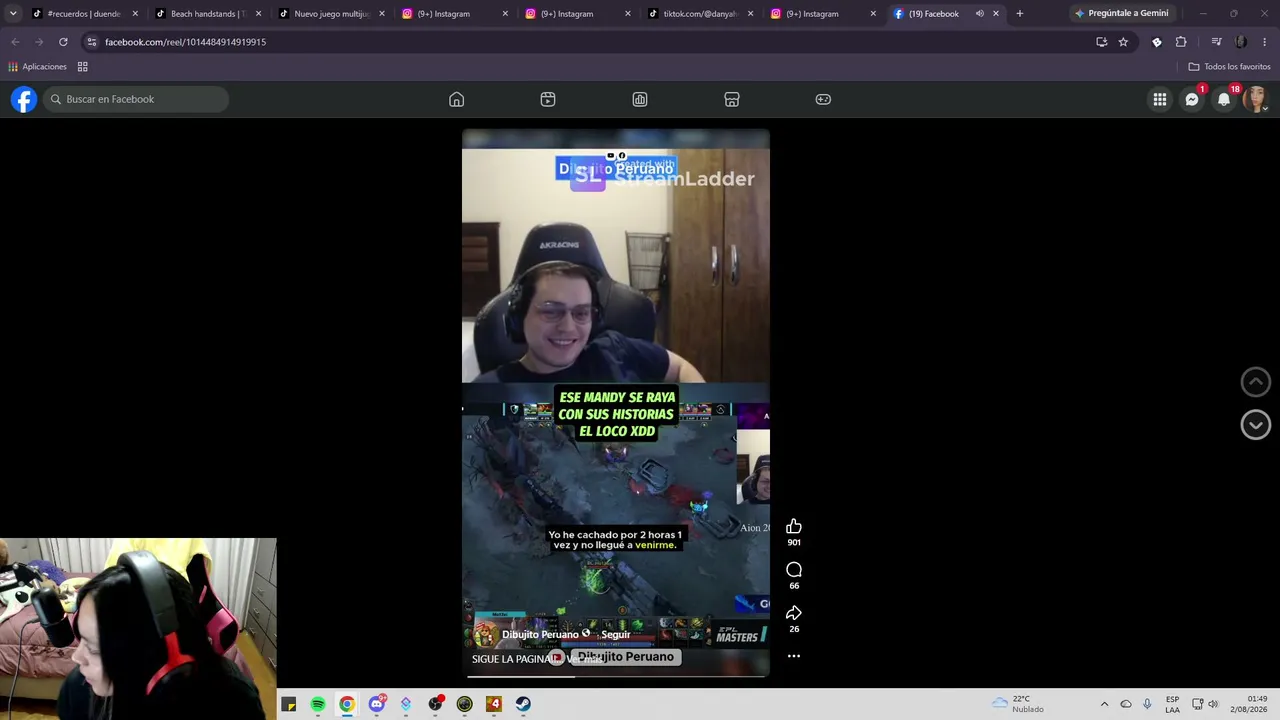The width and height of the screenshot is (1280, 720).
Task: Bookmark this page with star icon
Action: [1123, 42]
